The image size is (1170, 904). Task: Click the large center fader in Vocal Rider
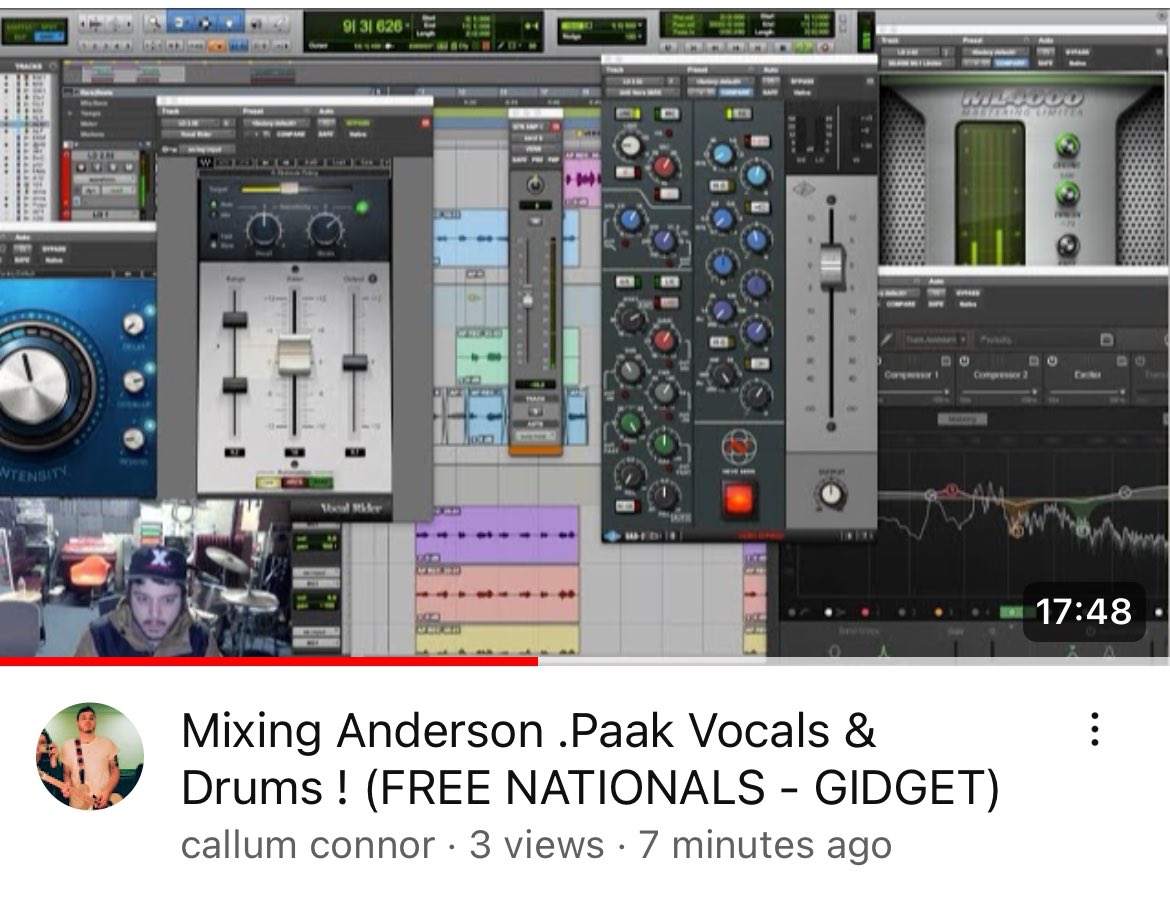point(295,356)
